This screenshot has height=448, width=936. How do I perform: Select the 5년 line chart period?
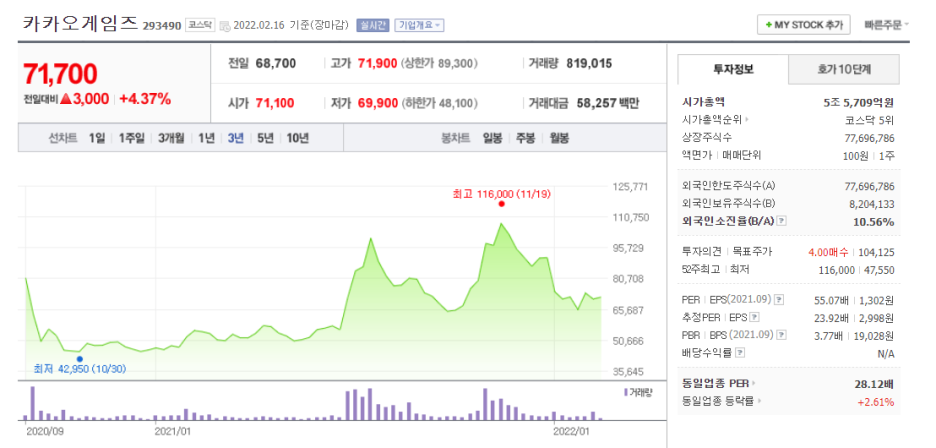(x=265, y=138)
